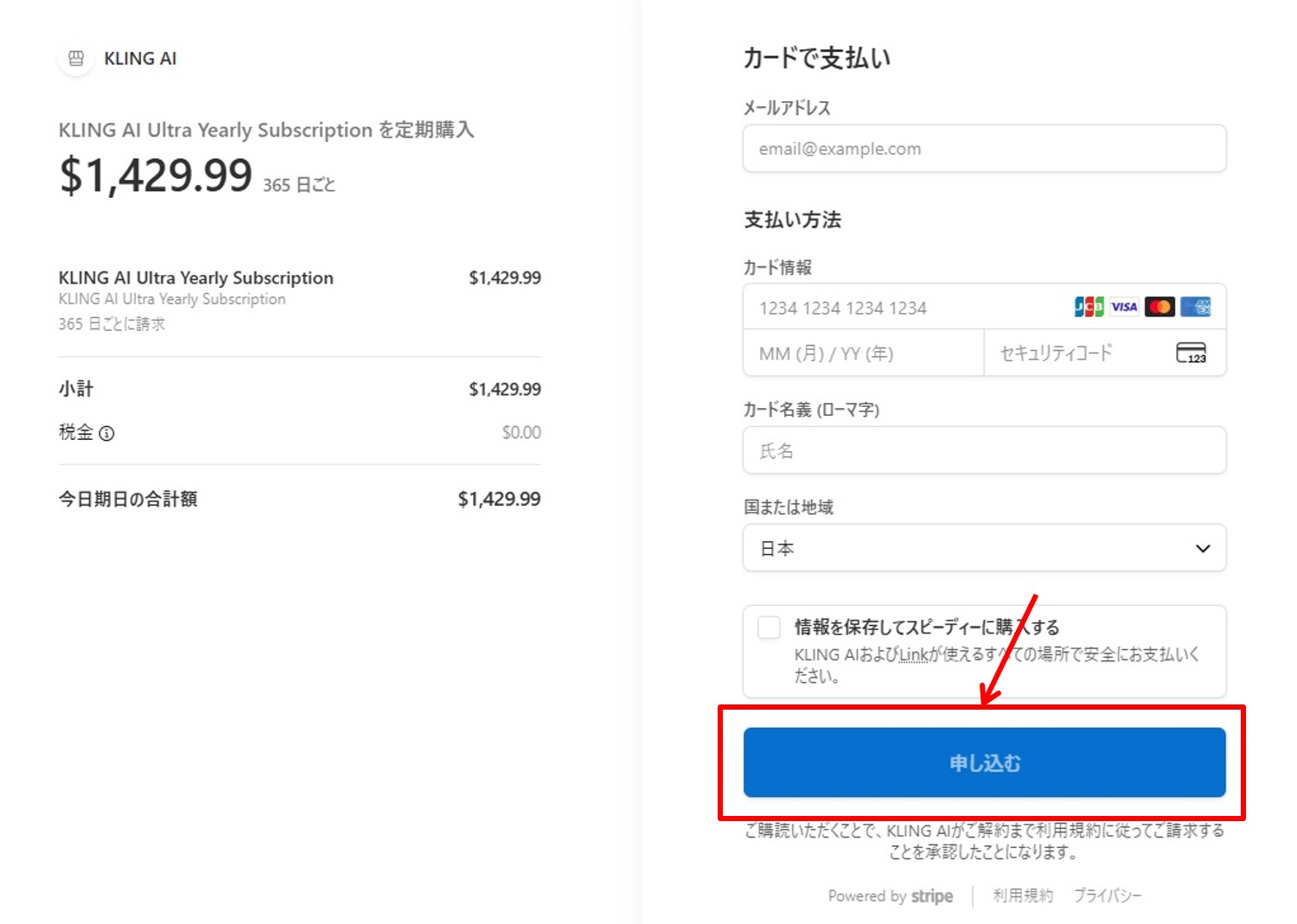Open the 利用規約 terms link in footer
The width and height of the screenshot is (1297, 924).
click(x=1023, y=896)
